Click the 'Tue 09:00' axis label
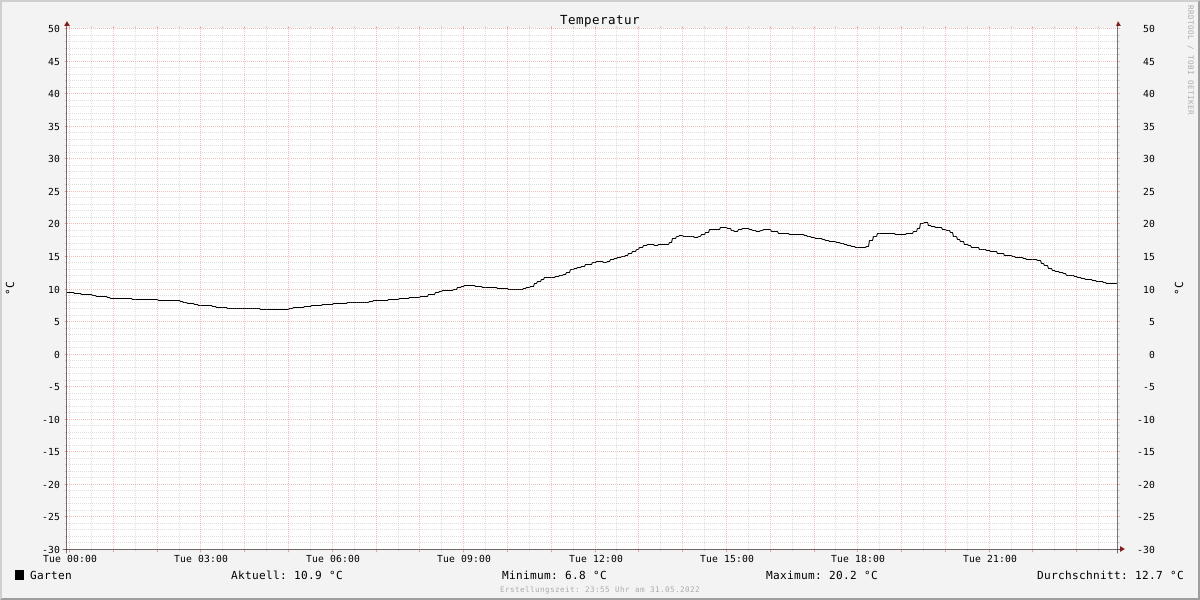 (464, 559)
